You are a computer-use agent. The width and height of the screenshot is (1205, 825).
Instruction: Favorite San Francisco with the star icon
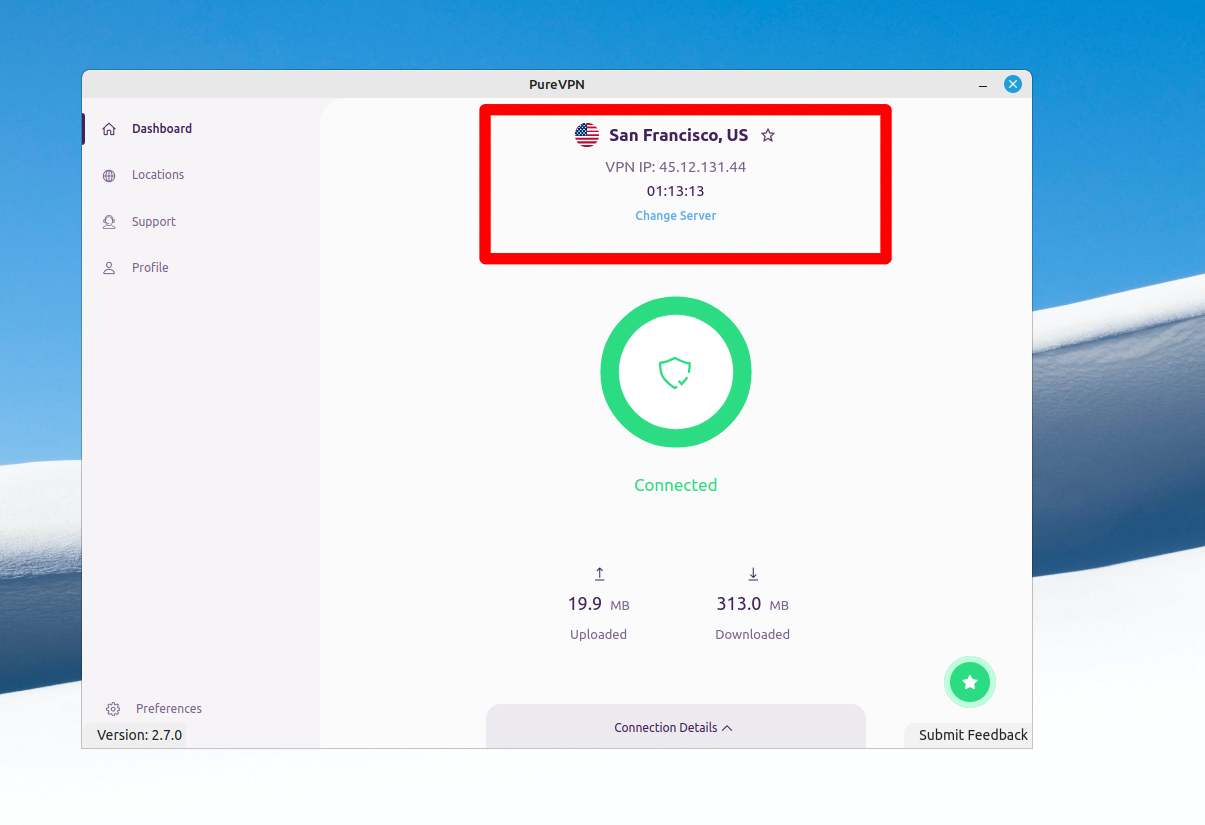pos(768,135)
